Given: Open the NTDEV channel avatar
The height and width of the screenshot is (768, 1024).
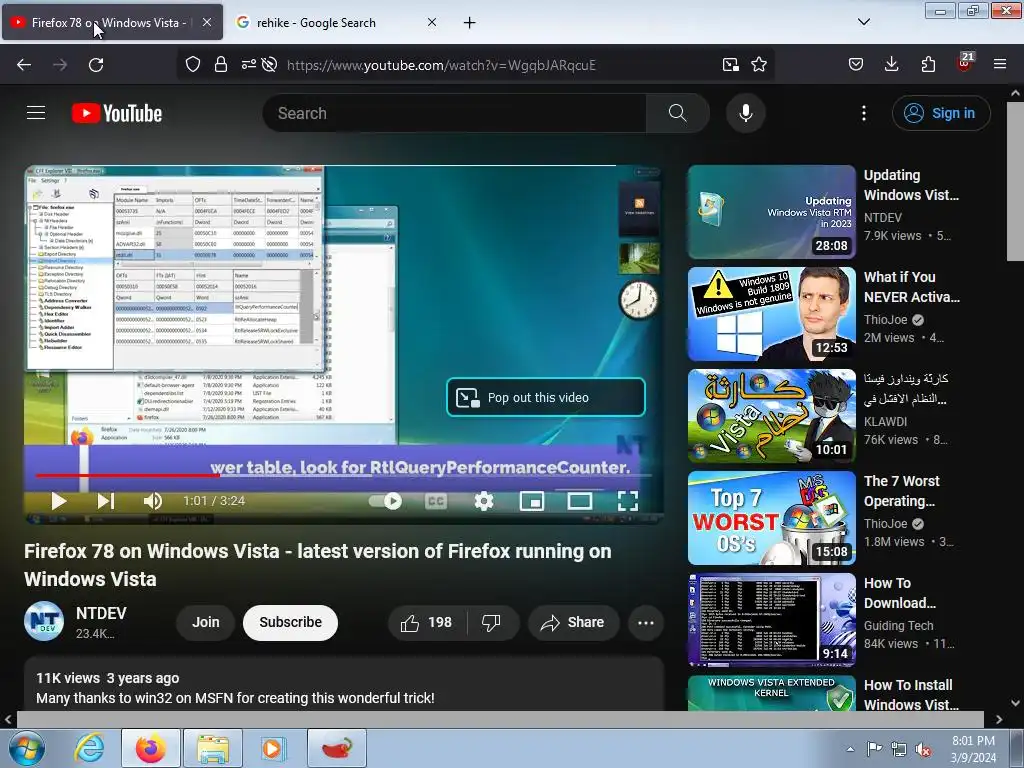Looking at the screenshot, I should tap(44, 621).
